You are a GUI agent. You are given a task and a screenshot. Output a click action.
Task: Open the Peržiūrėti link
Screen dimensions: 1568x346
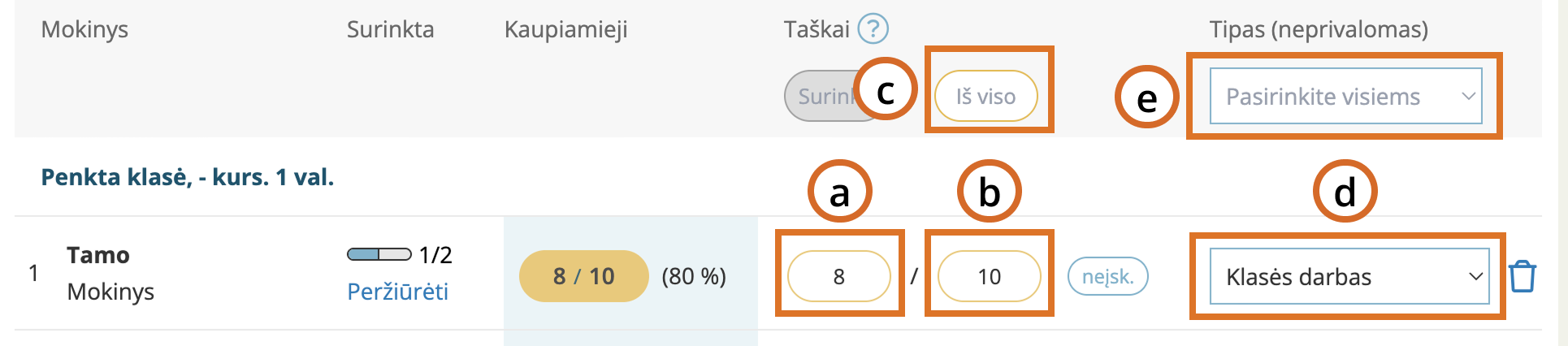[x=397, y=292]
